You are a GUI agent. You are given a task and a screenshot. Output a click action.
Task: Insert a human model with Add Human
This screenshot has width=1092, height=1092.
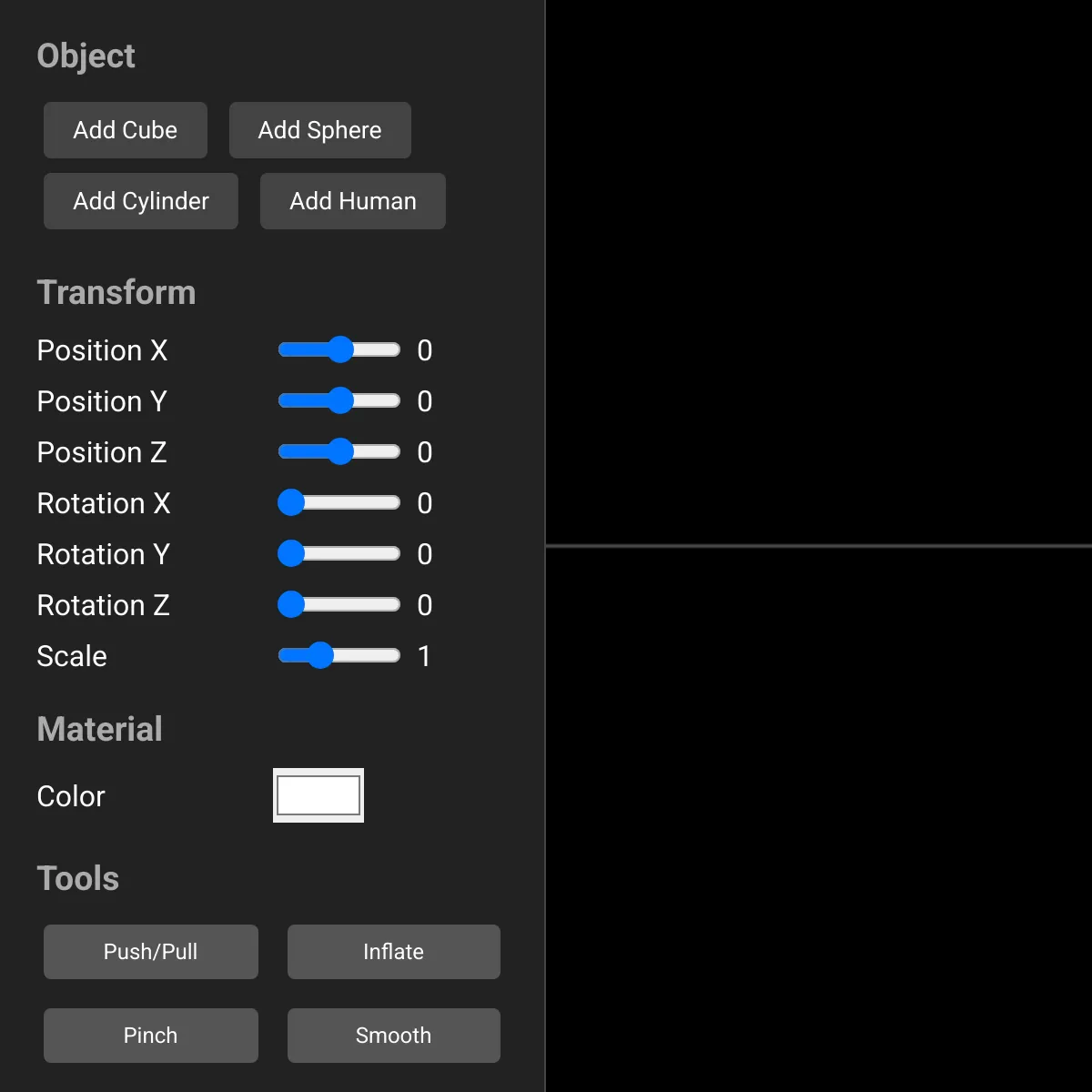point(353,201)
